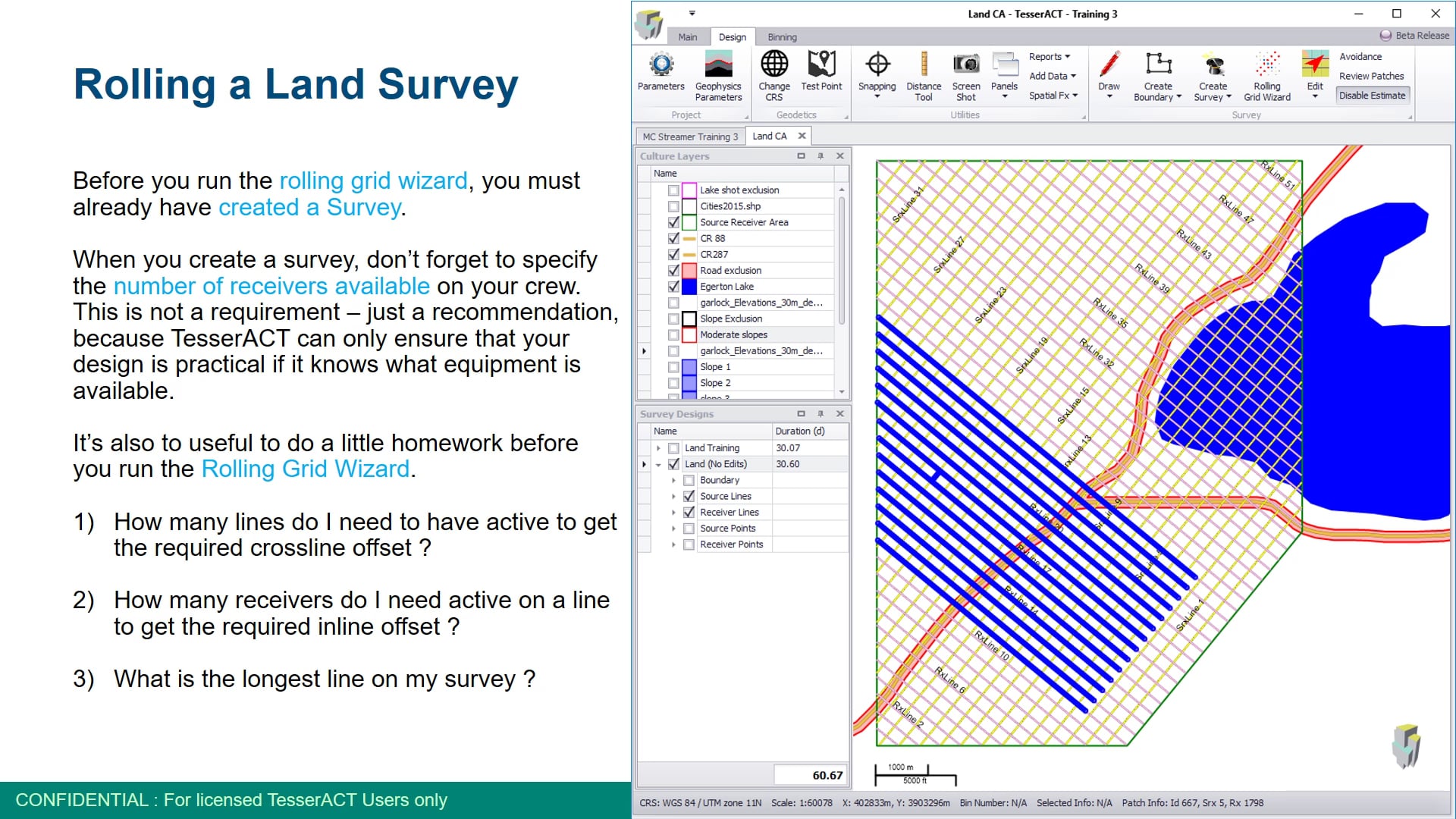Viewport: 1456px width, 819px height.
Task: Toggle visibility of Source Receiver Area layer
Action: coord(673,222)
